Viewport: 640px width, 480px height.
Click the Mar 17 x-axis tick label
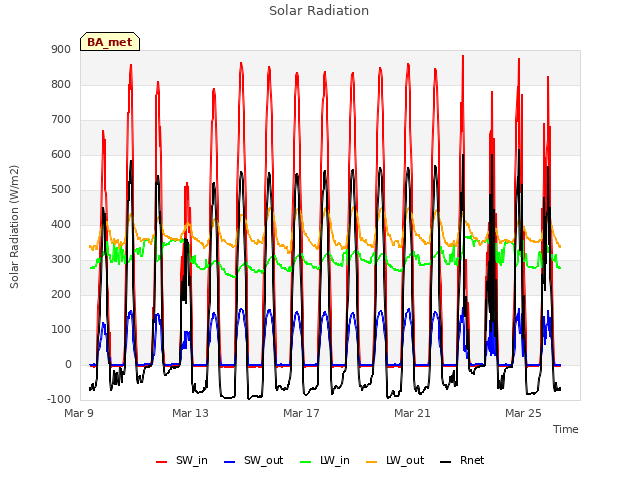(301, 413)
